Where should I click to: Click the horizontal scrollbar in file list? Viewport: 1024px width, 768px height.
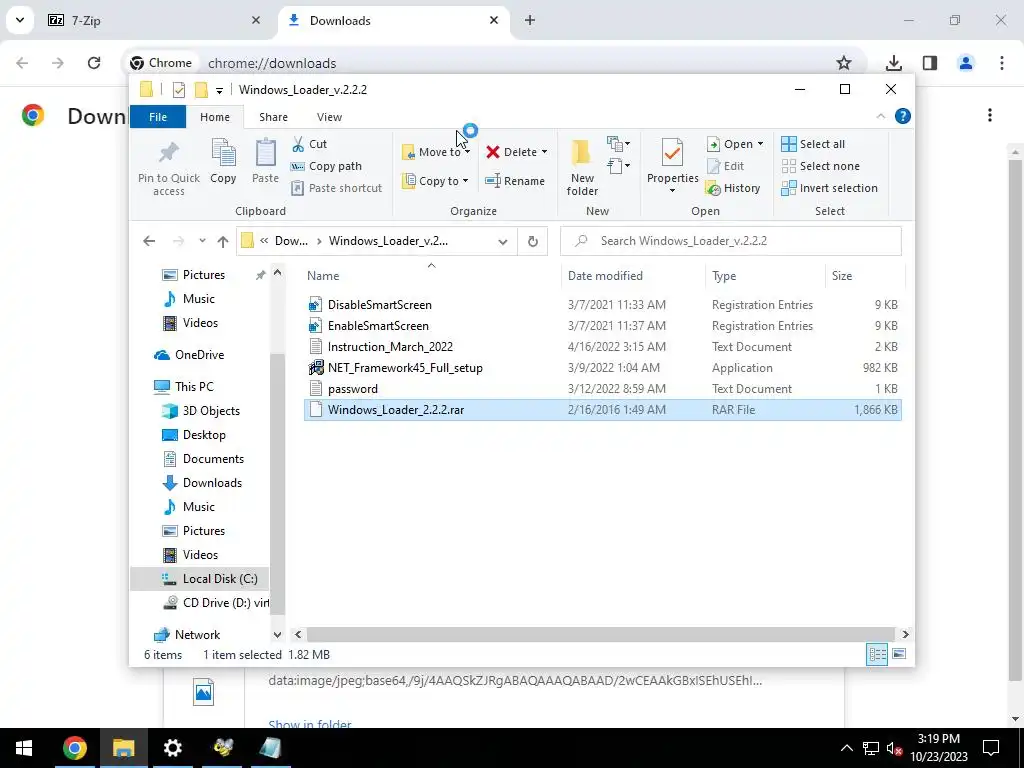click(x=600, y=634)
